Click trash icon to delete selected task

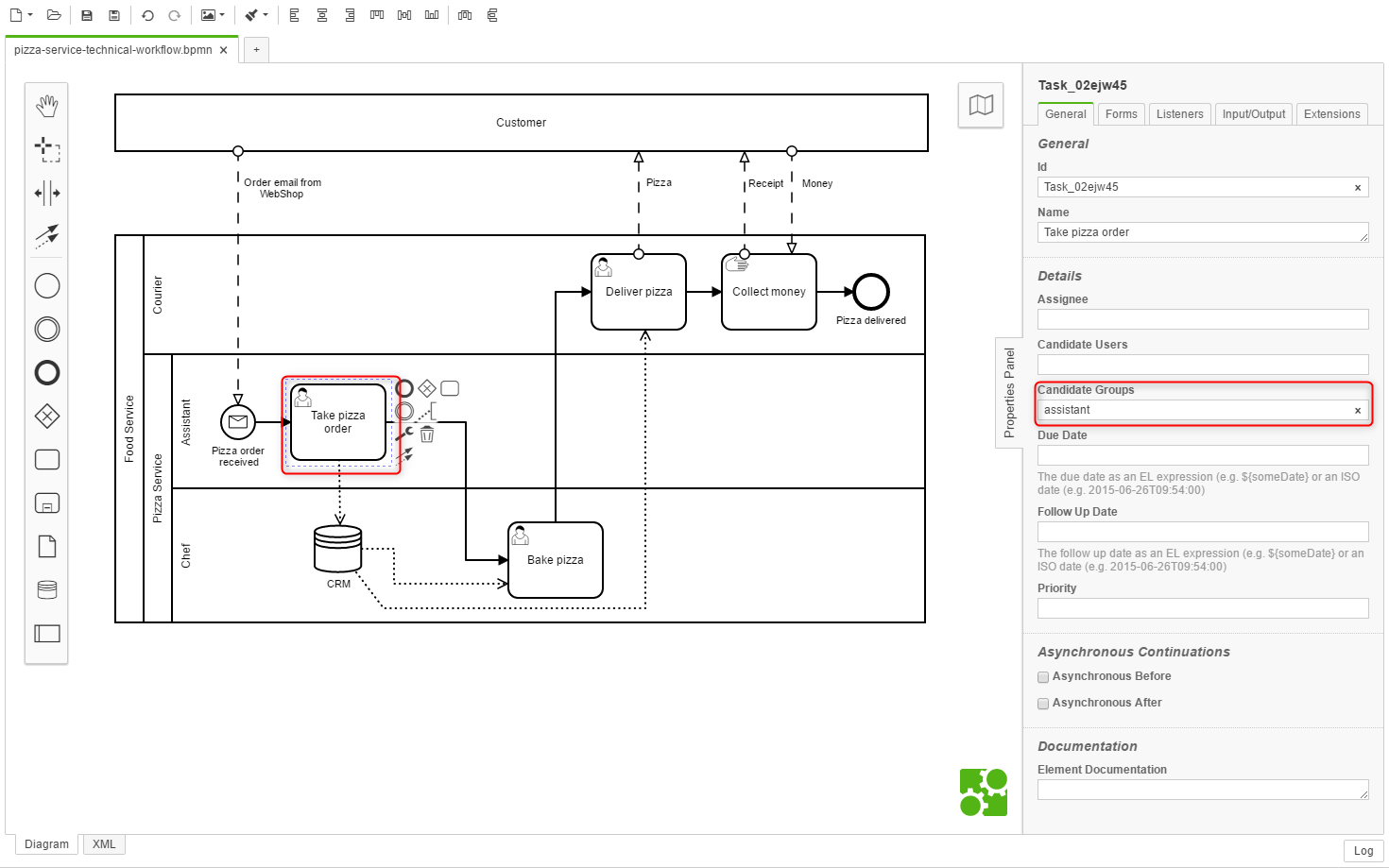(x=427, y=434)
